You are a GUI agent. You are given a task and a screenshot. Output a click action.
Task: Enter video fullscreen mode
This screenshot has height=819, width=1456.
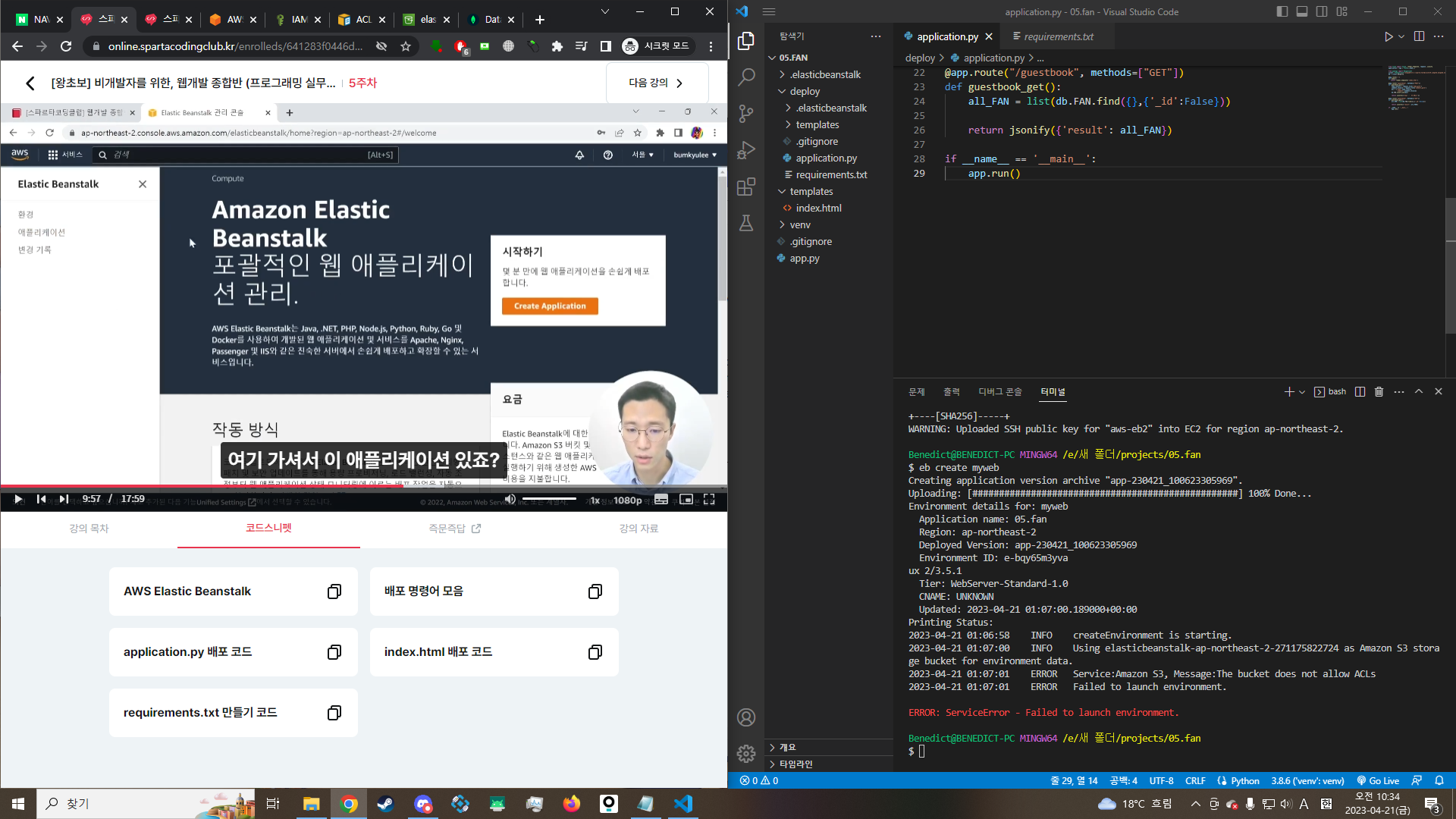pyautogui.click(x=709, y=499)
